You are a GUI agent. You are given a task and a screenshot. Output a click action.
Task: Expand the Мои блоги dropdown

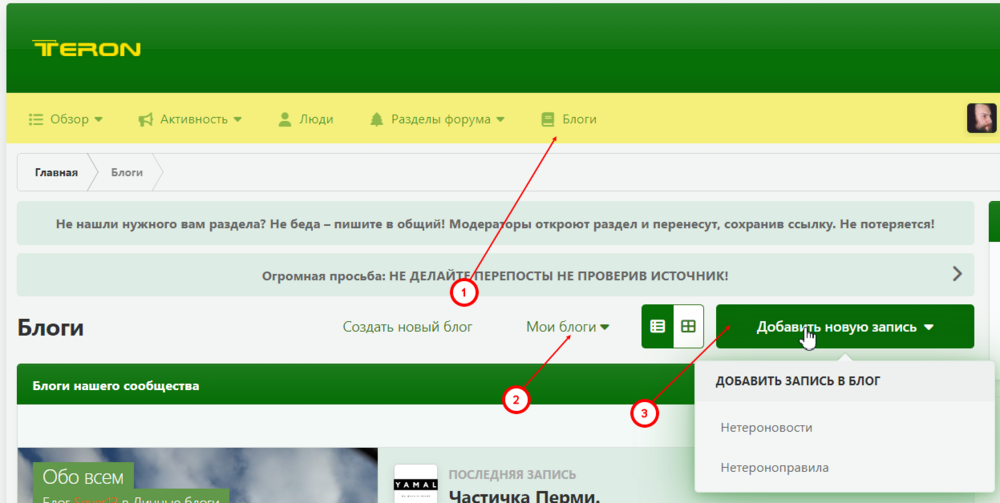568,327
